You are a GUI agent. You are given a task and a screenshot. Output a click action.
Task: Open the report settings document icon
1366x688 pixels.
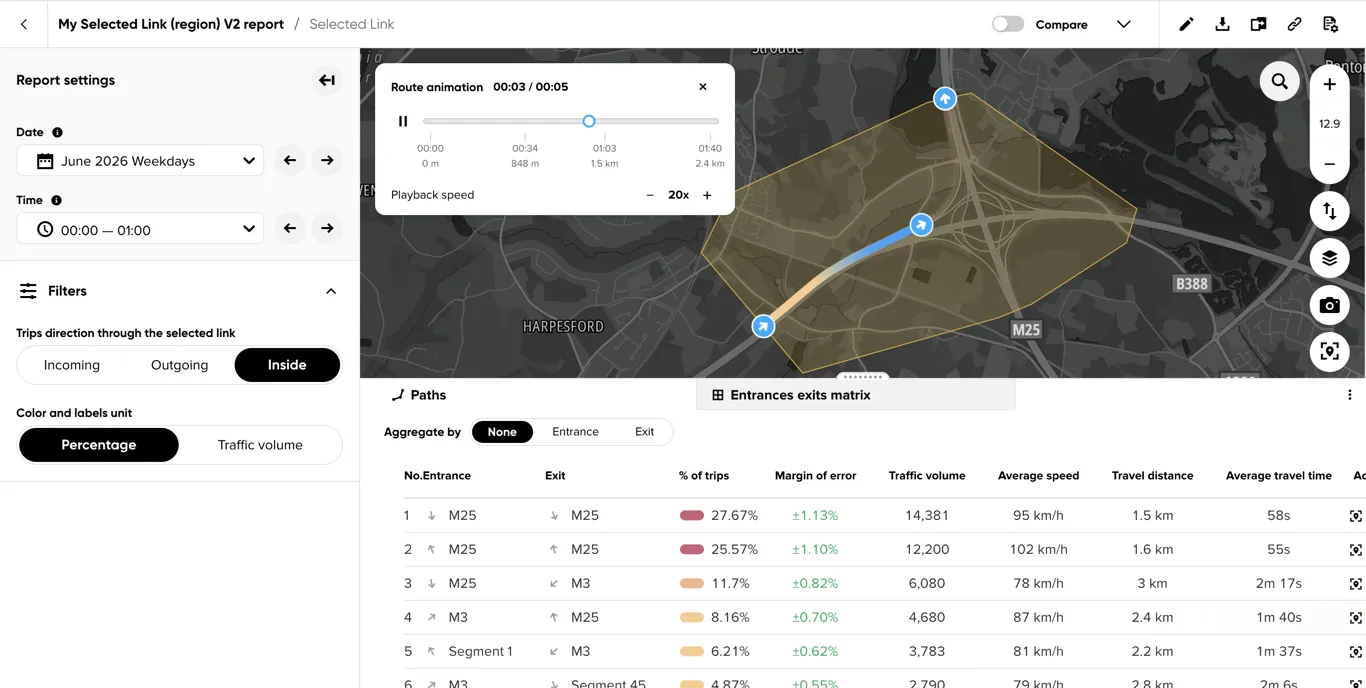[x=1330, y=24]
